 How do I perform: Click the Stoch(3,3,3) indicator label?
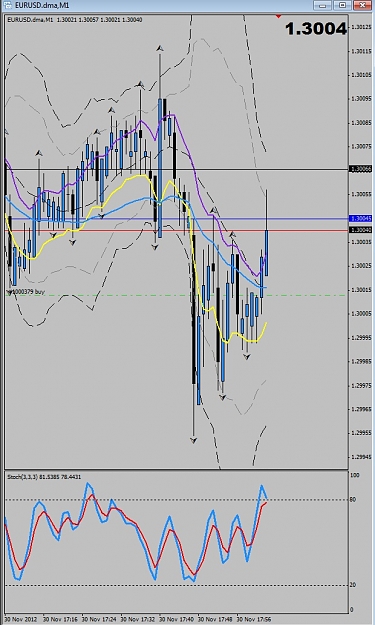click(44, 477)
